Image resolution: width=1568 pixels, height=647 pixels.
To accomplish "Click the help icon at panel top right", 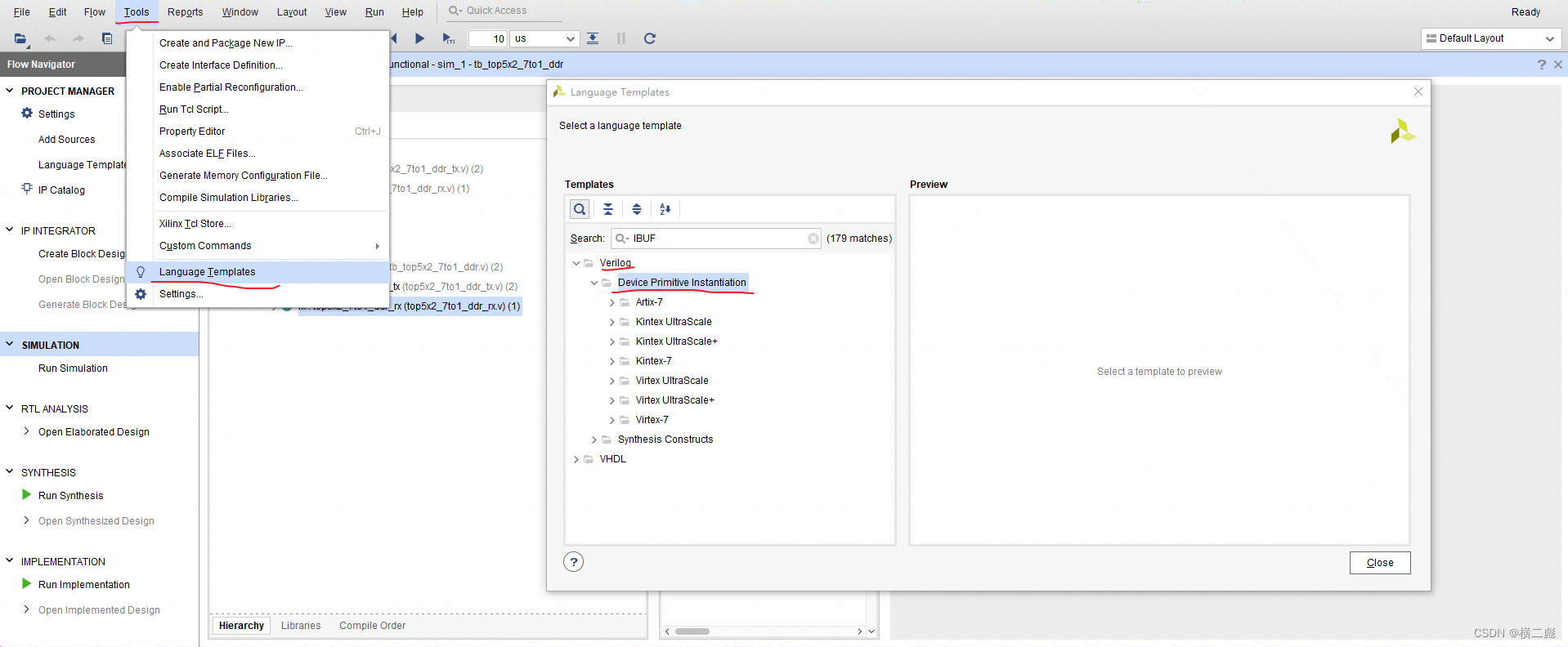I will coord(1542,65).
